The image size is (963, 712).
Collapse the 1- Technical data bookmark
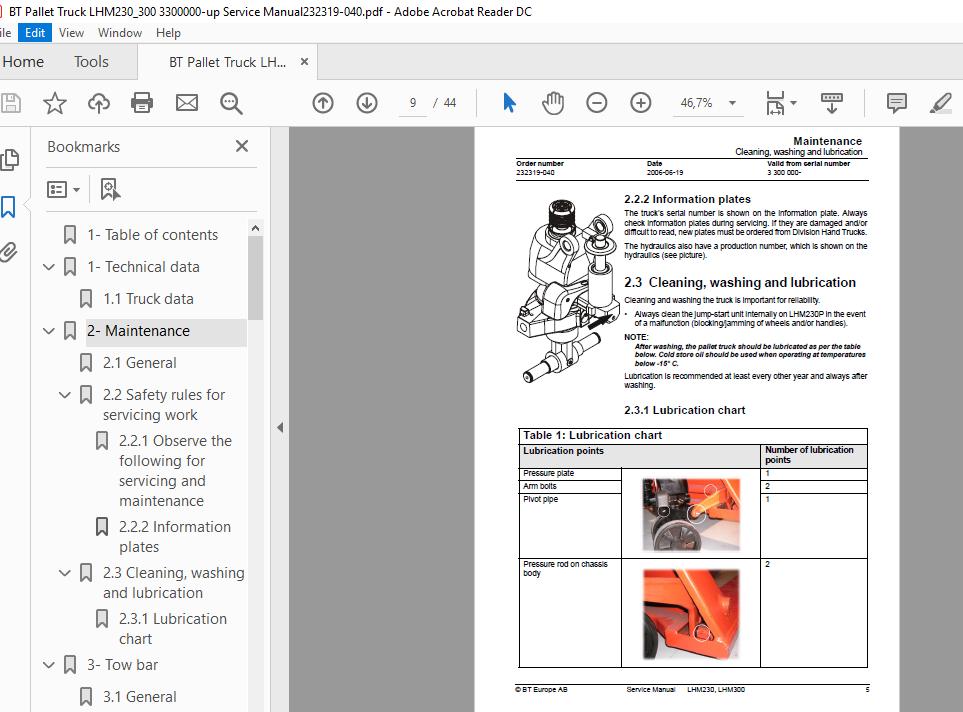[x=49, y=267]
